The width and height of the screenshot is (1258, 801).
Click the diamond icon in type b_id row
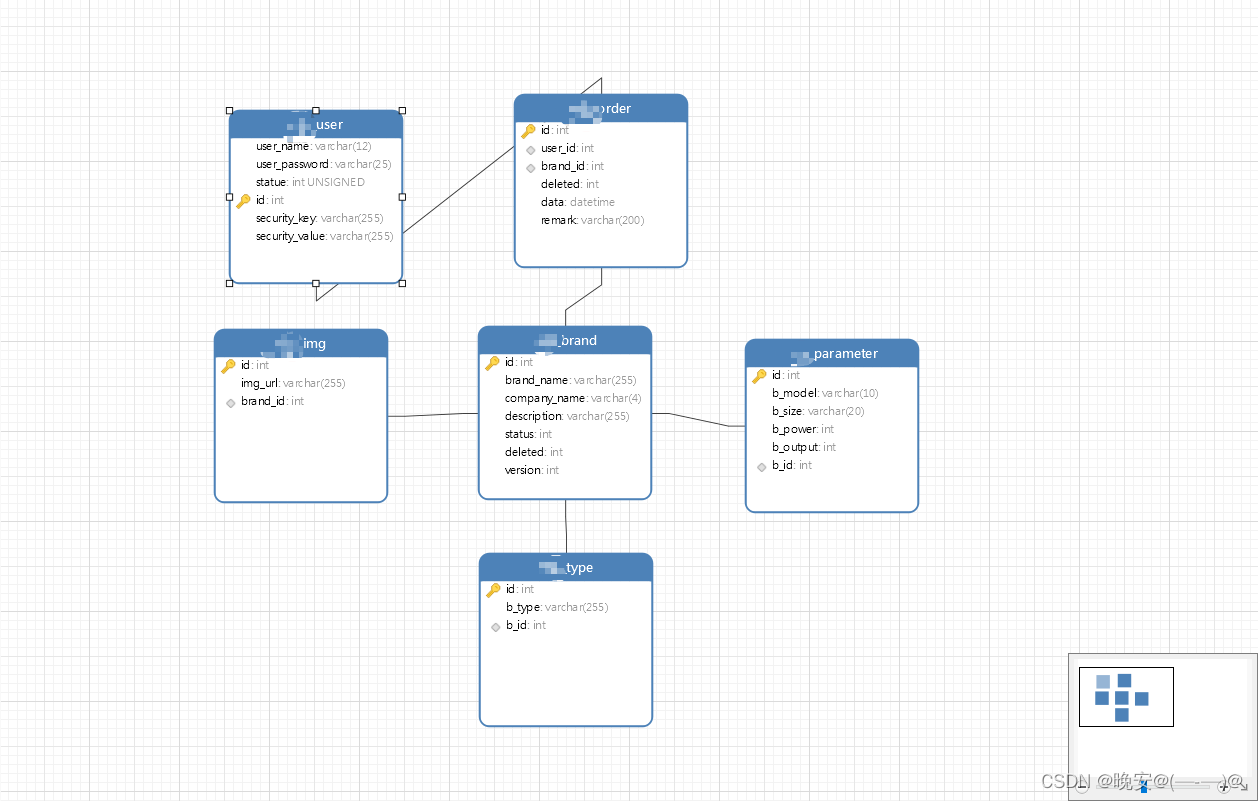[495, 626]
